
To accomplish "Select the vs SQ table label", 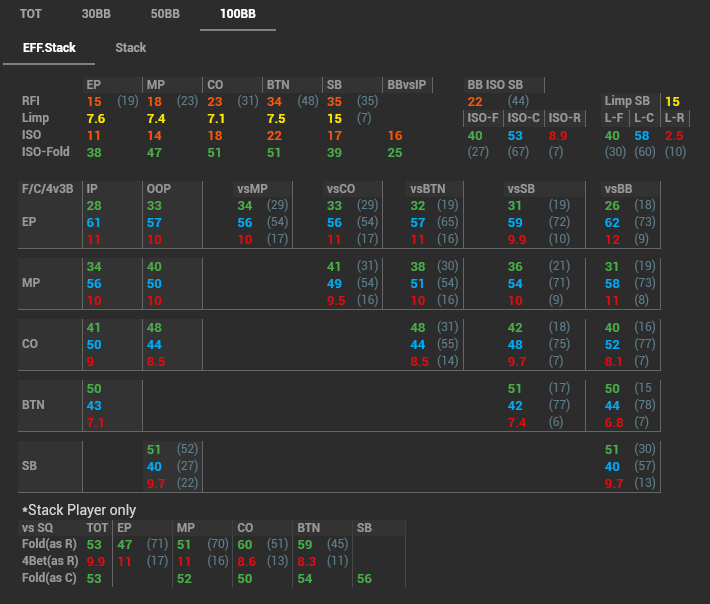I will tap(40, 527).
